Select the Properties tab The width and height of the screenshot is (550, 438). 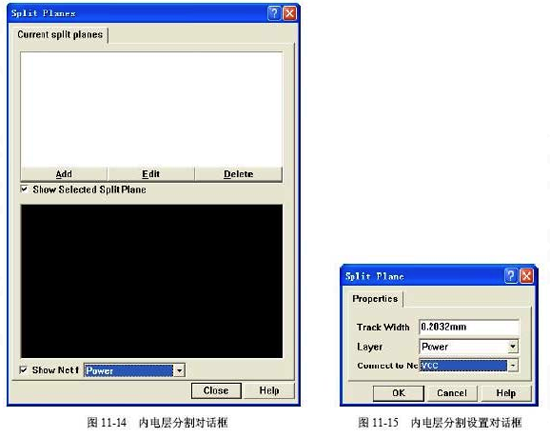click(375, 299)
